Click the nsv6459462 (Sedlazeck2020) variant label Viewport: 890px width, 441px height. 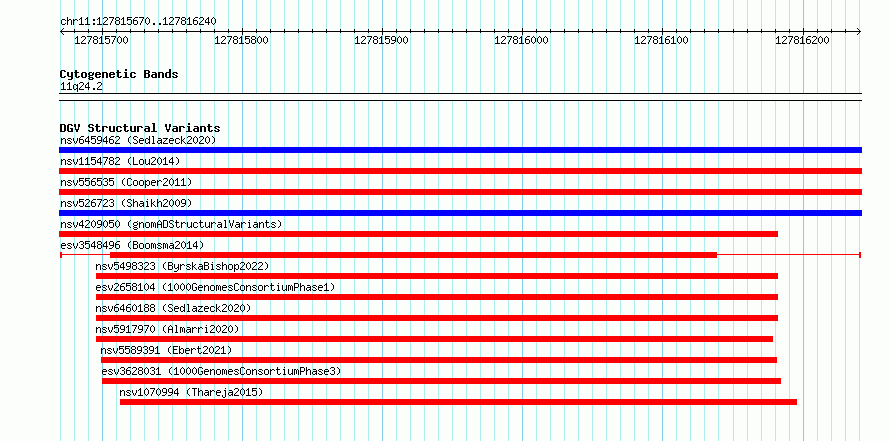coord(138,140)
